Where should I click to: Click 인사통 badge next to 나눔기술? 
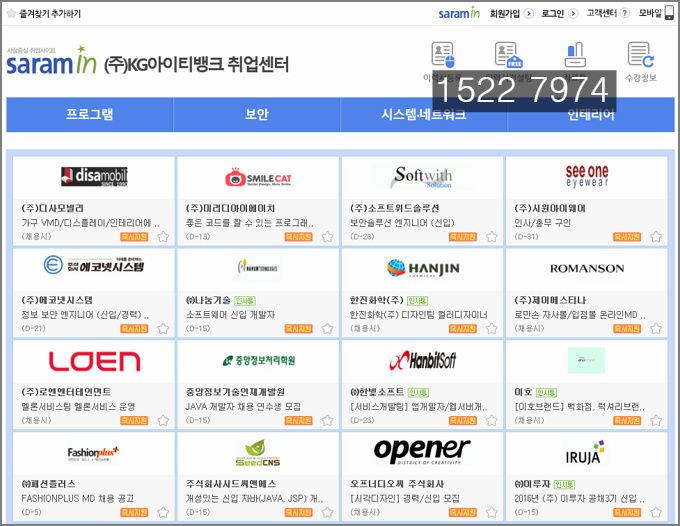pyautogui.click(x=245, y=301)
